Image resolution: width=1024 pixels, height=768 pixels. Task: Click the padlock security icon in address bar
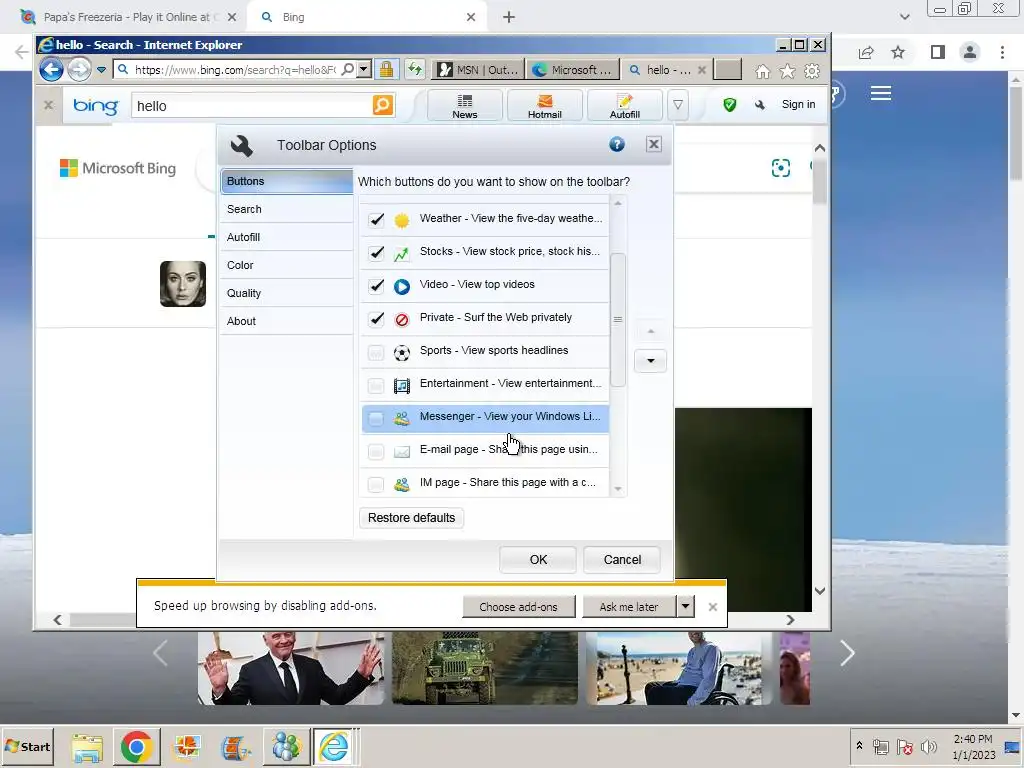[x=387, y=69]
